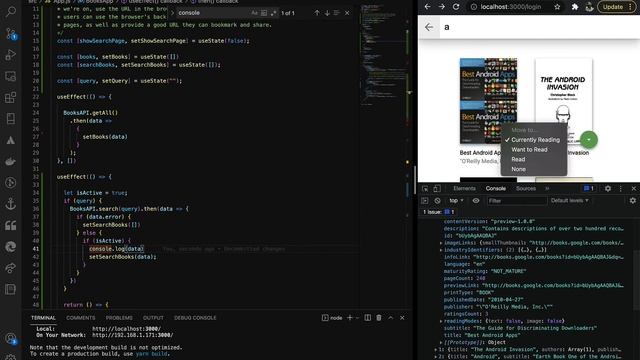The width and height of the screenshot is (640, 360).
Task: Switch to the DevTools Sources tab
Action: click(x=526, y=189)
